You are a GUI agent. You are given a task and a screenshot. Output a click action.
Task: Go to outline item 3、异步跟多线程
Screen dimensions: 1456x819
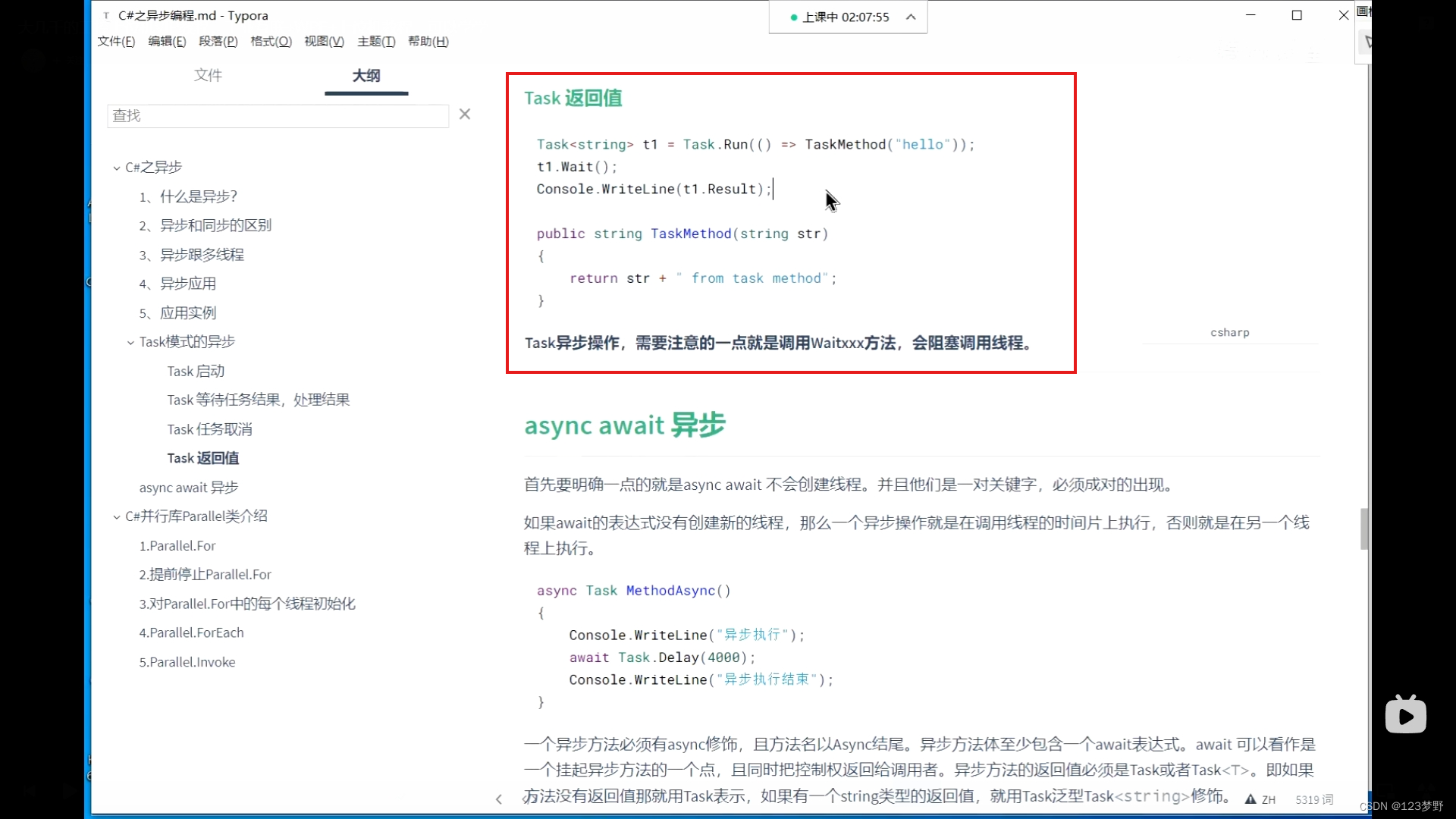click(191, 255)
